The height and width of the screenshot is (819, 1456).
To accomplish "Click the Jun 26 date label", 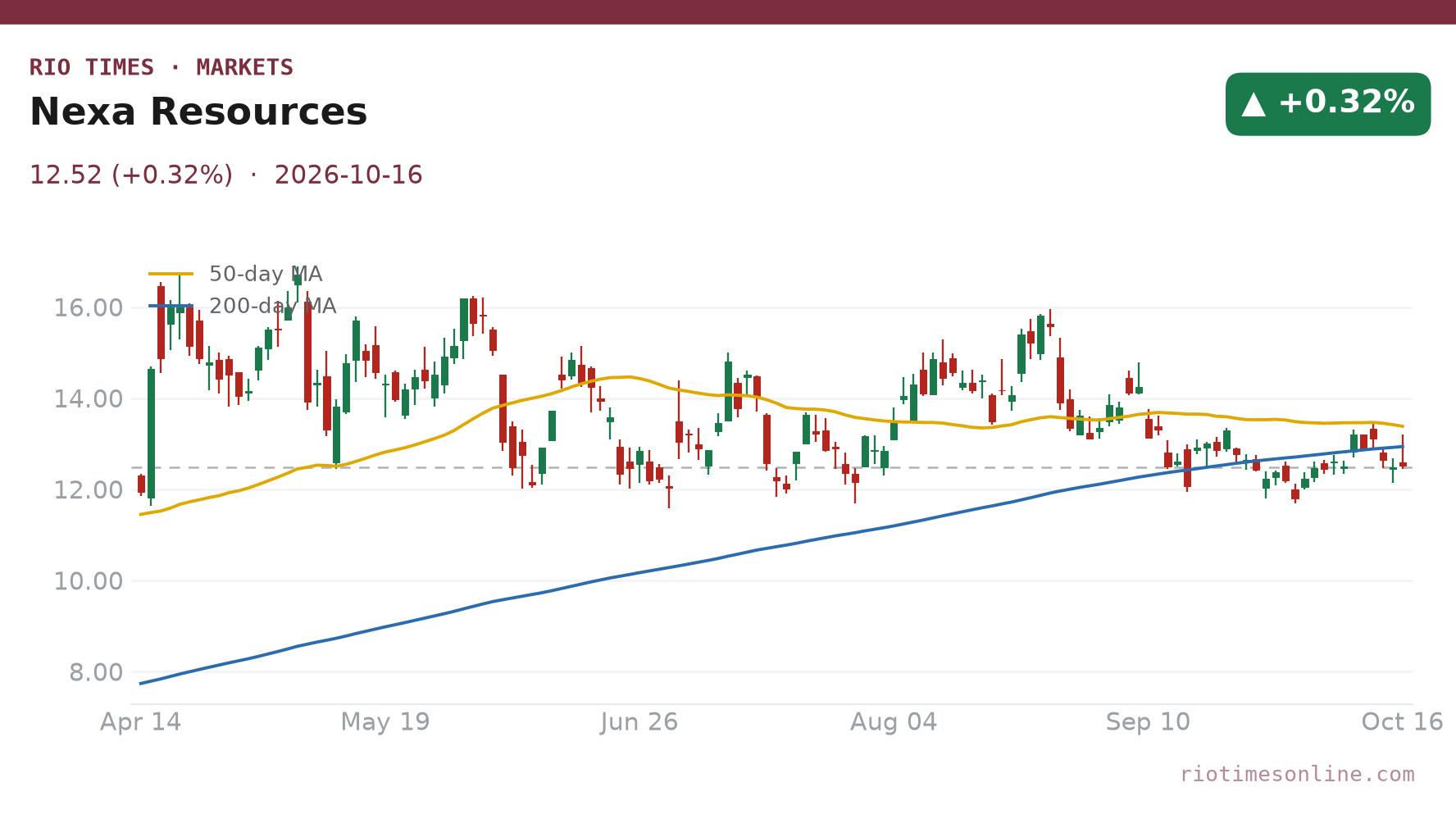I will pos(639,721).
